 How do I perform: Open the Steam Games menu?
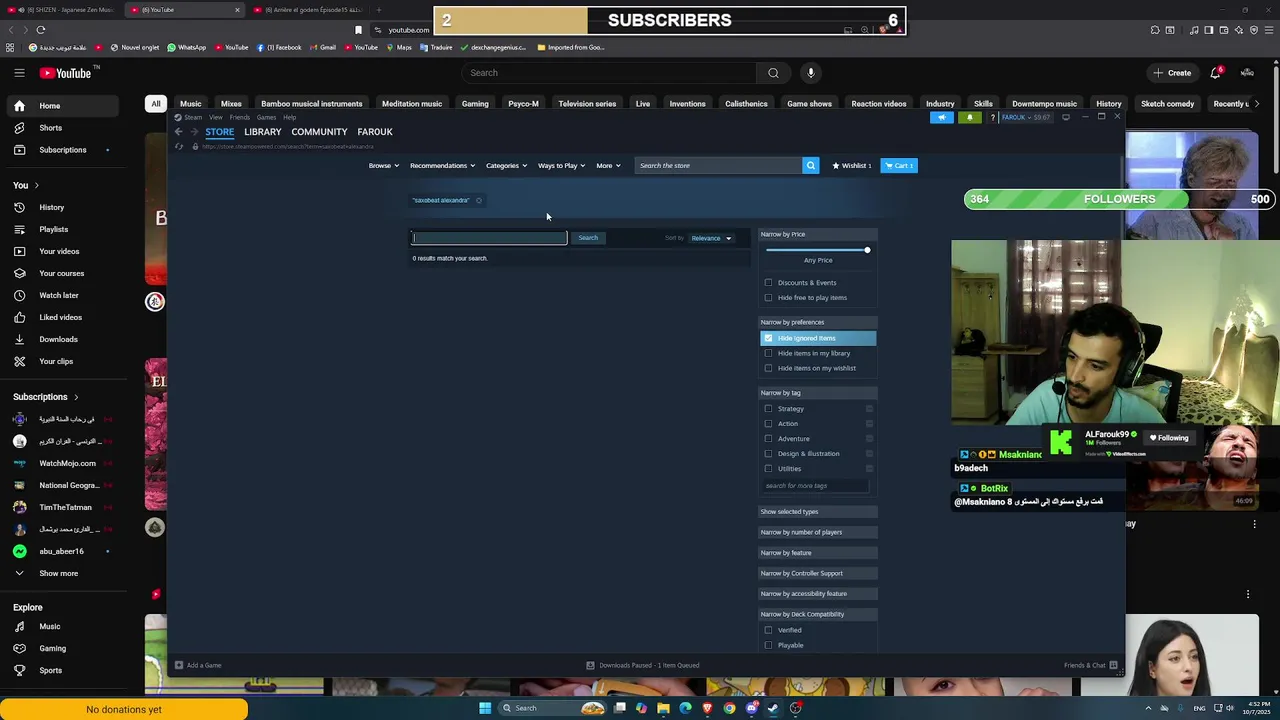click(266, 117)
